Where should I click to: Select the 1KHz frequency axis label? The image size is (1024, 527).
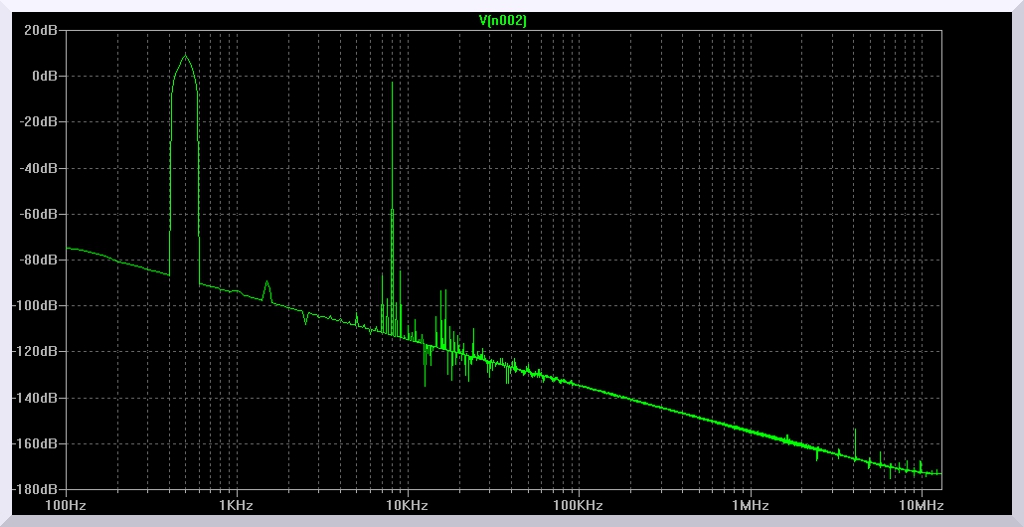point(237,505)
